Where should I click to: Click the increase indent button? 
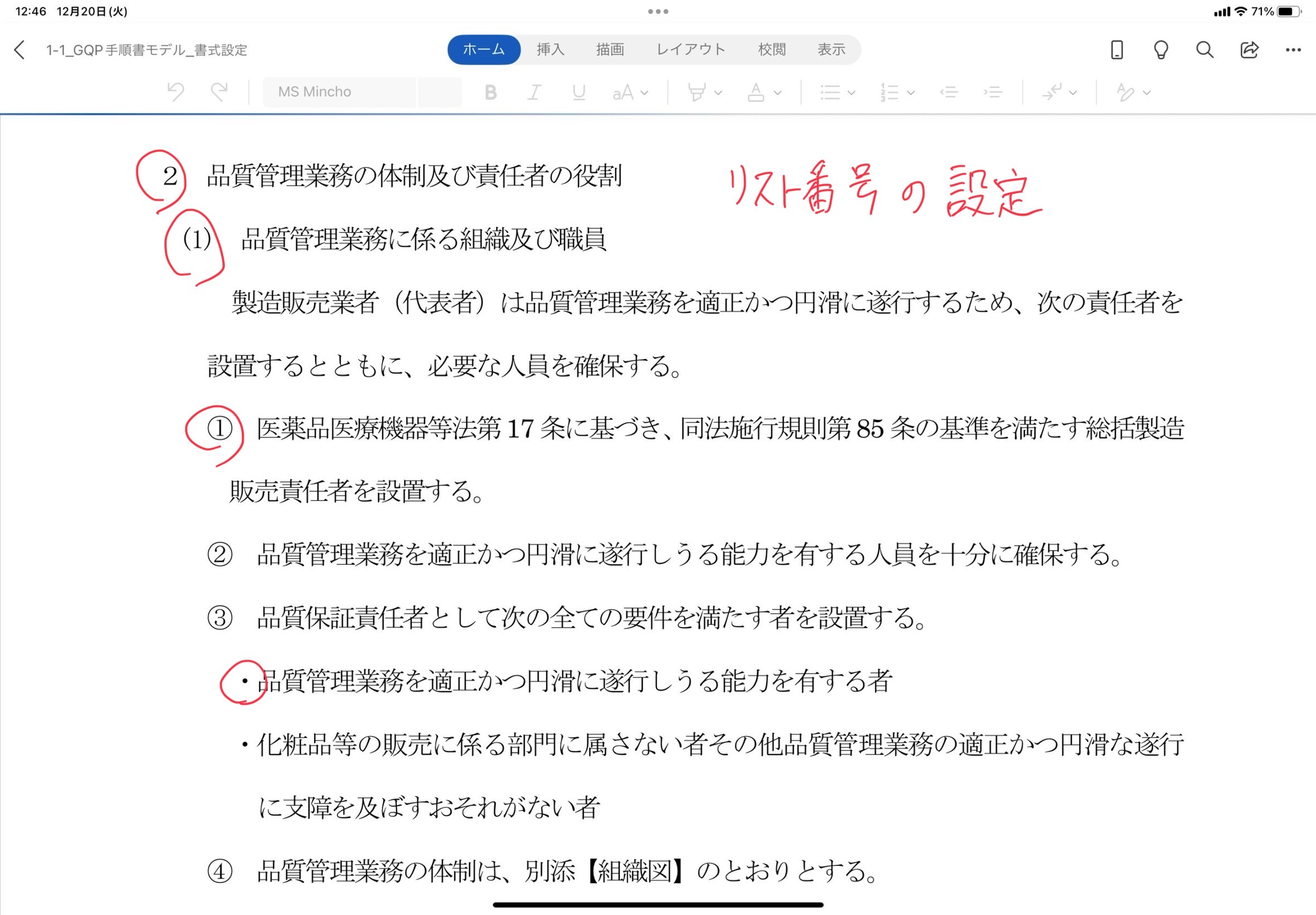[x=993, y=92]
